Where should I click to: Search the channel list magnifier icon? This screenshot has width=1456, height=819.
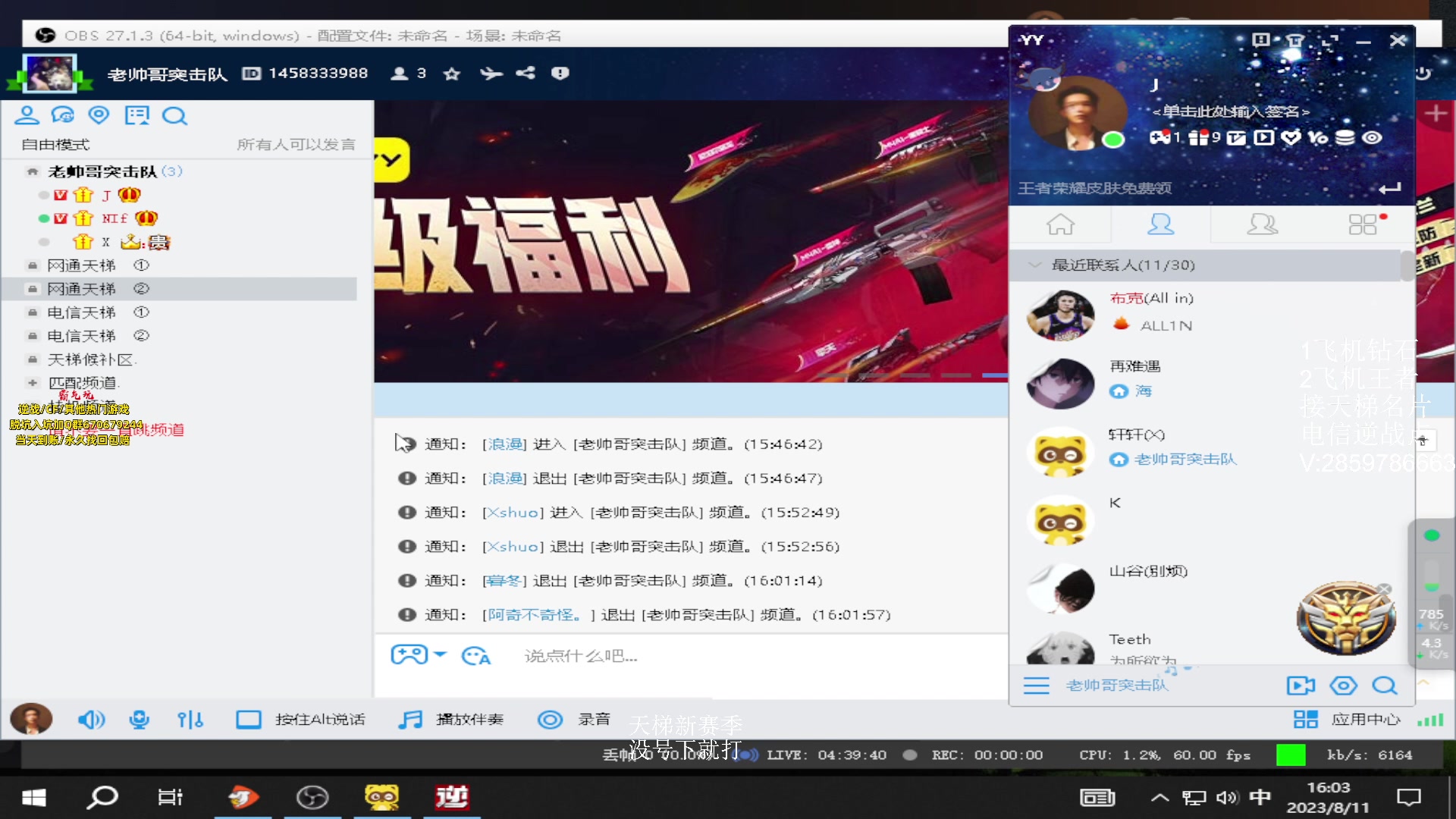click(174, 115)
